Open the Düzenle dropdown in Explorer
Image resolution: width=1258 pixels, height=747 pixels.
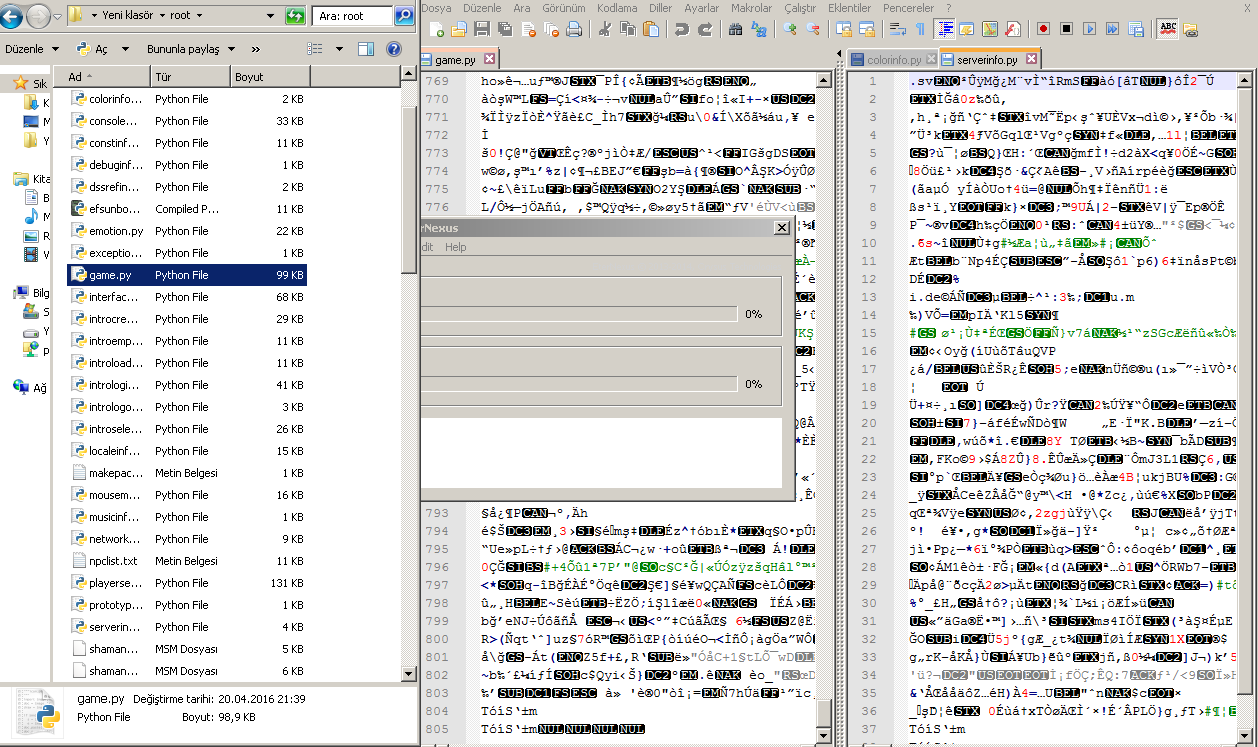(x=32, y=48)
